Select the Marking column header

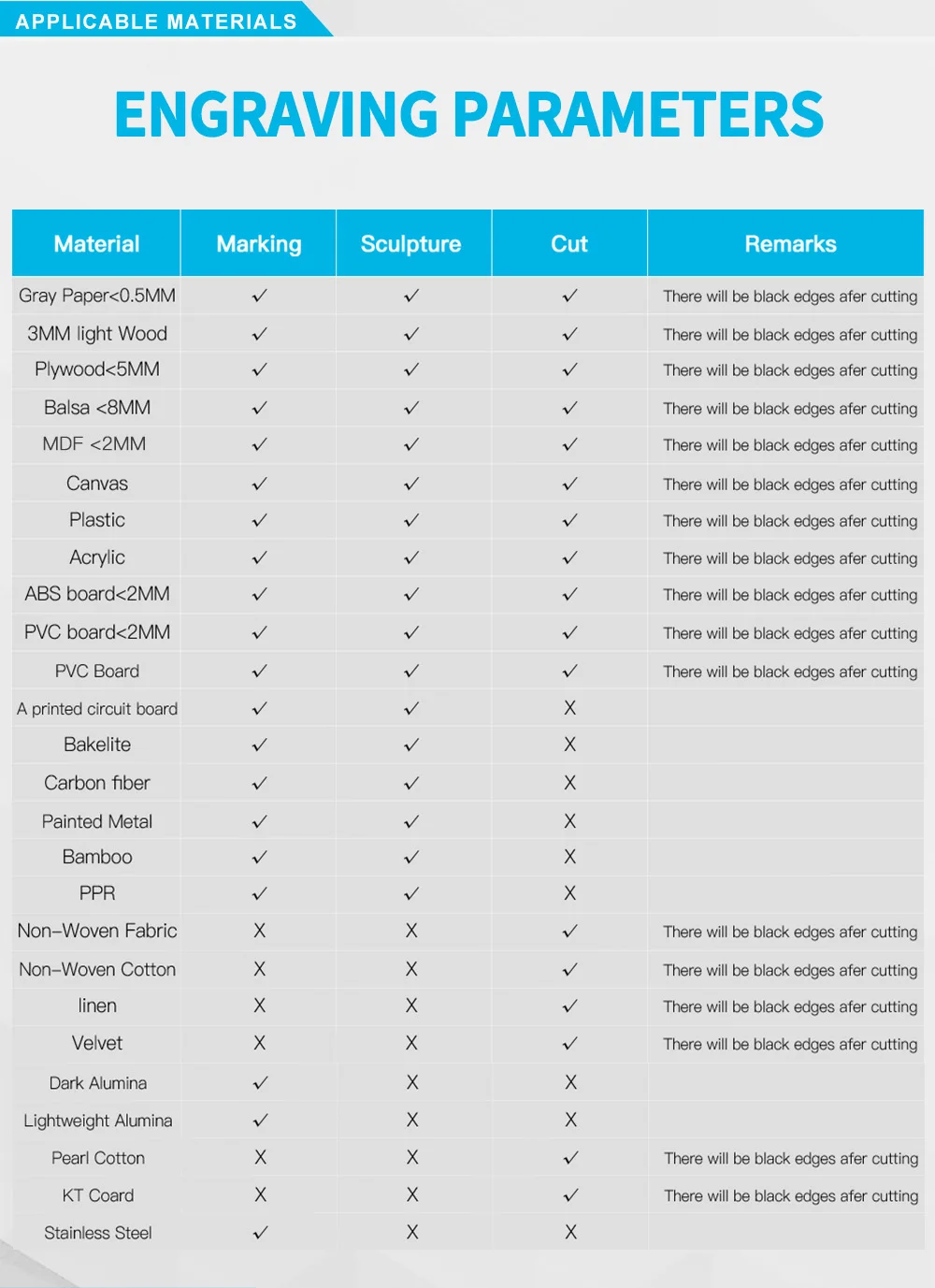[x=259, y=244]
